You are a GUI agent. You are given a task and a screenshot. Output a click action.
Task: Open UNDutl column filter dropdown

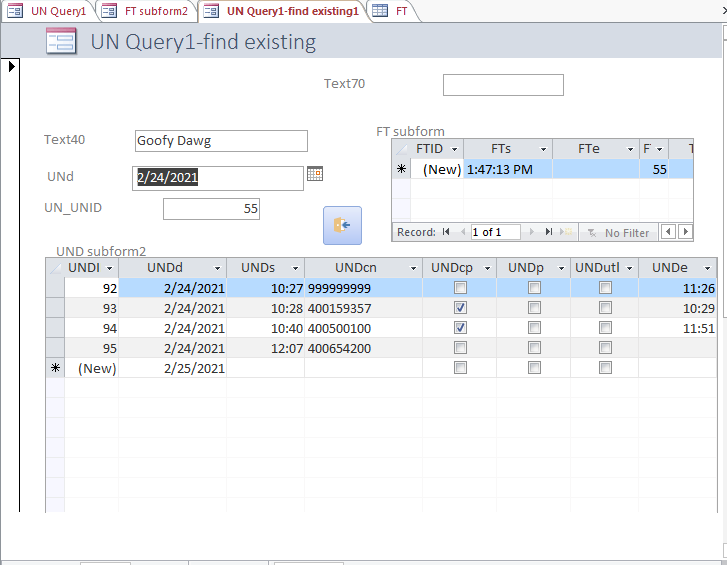(x=630, y=268)
